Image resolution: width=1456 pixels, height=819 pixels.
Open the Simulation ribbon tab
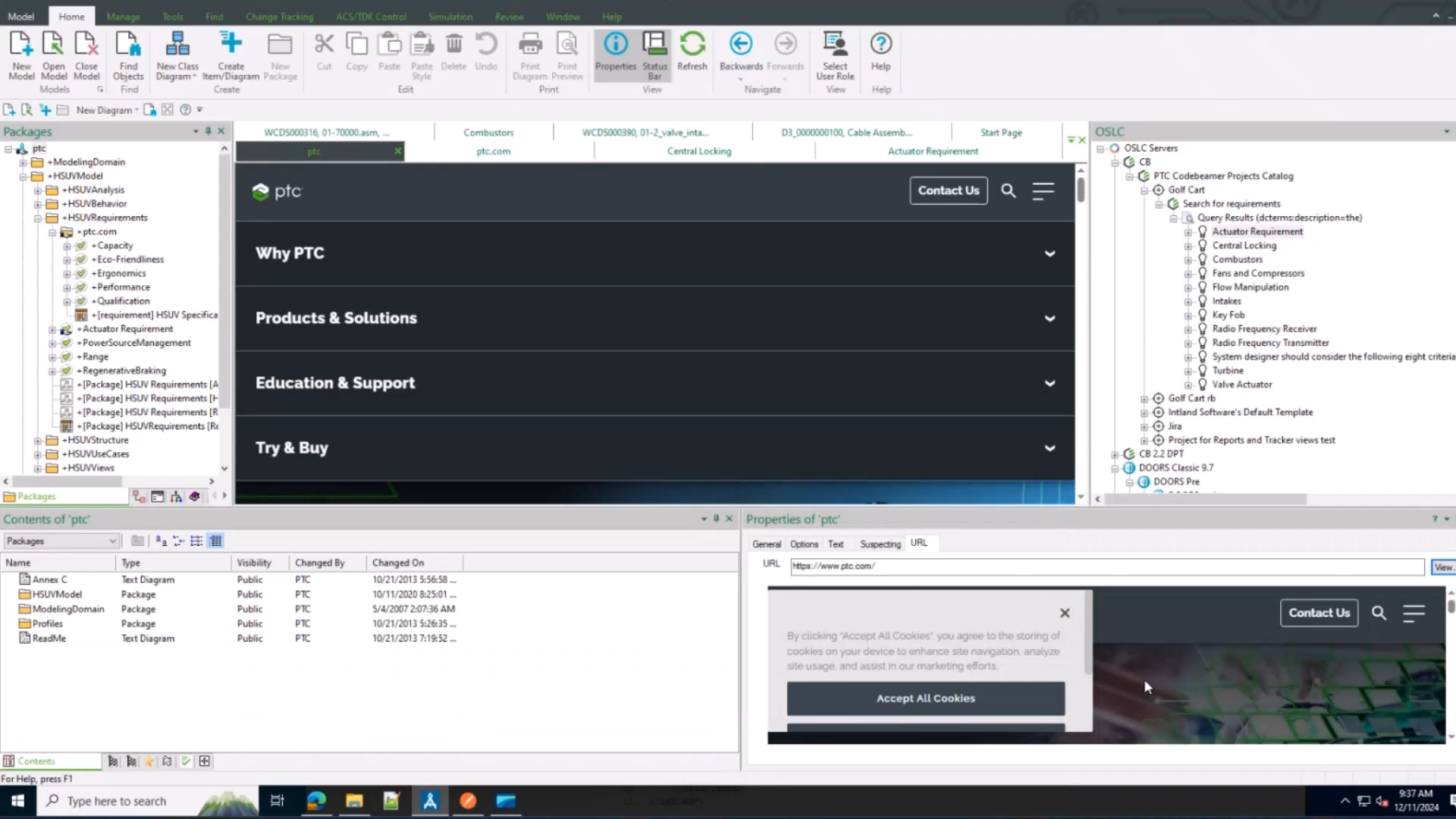tap(450, 16)
